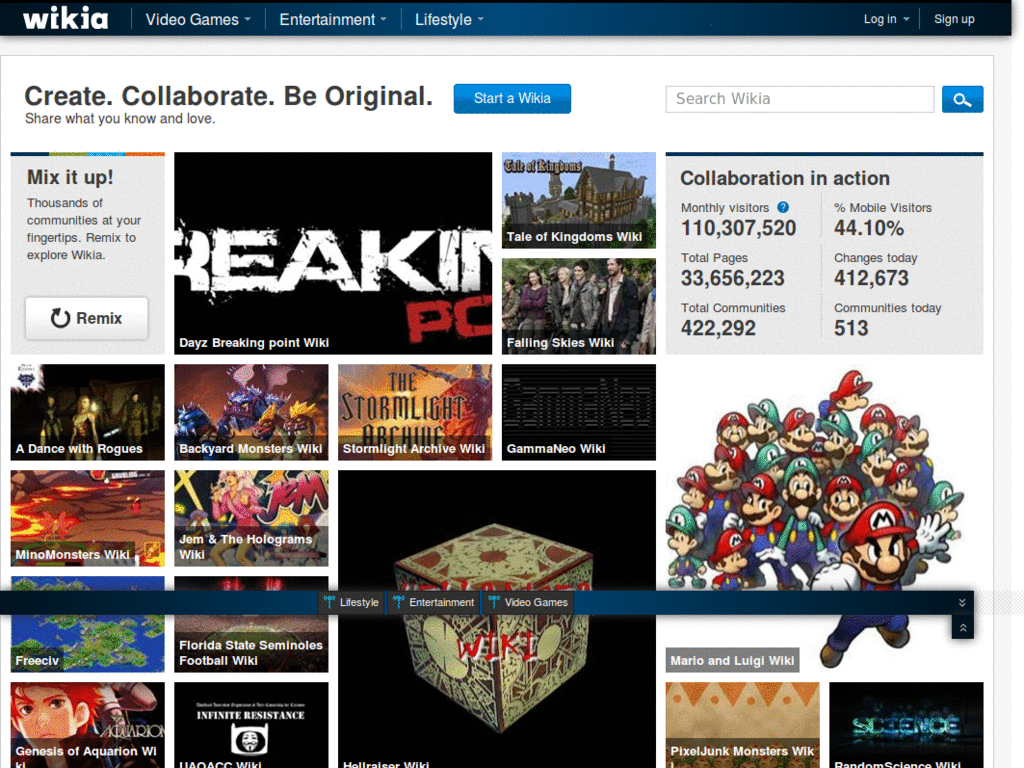1024x768 pixels.
Task: Click the double-up arrow toolbar icon
Action: pos(963,628)
